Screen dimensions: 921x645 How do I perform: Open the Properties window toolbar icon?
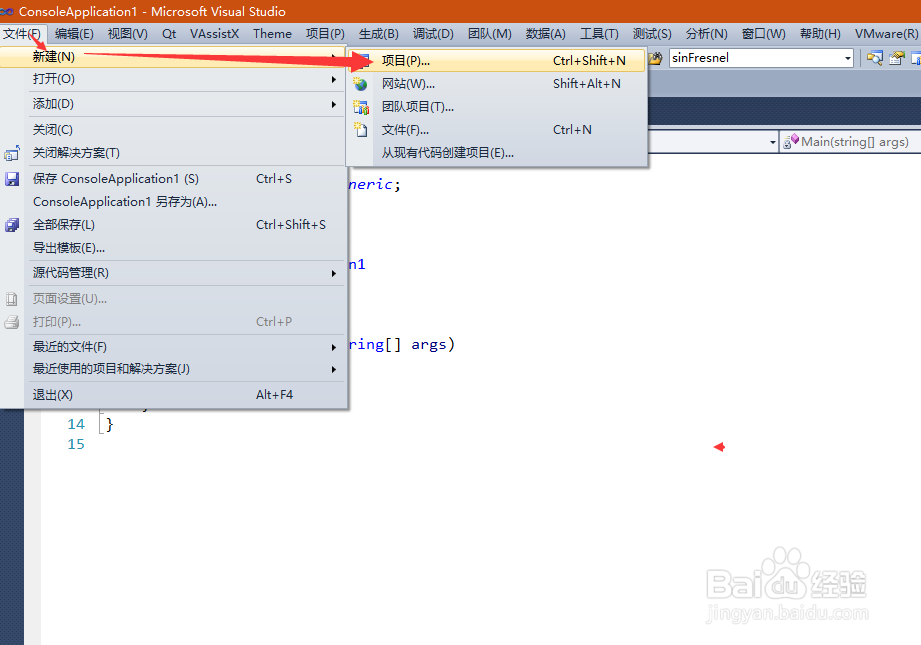point(896,58)
